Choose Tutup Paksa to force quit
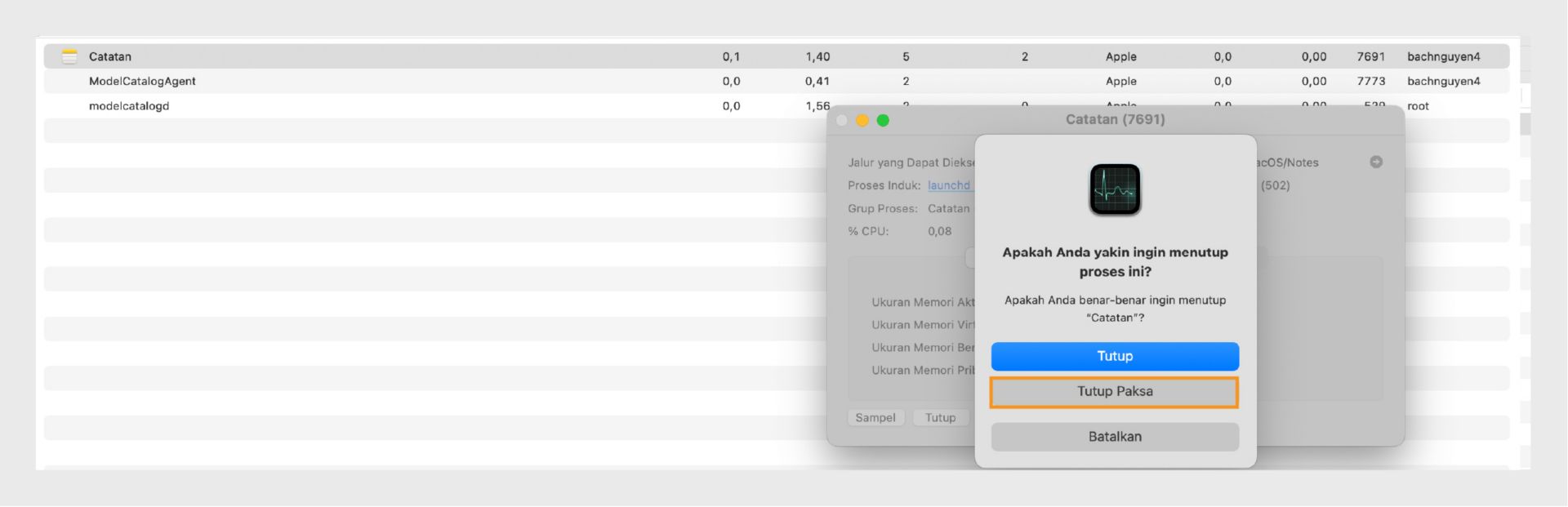Screen dimensions: 1568x507 click(x=1115, y=392)
